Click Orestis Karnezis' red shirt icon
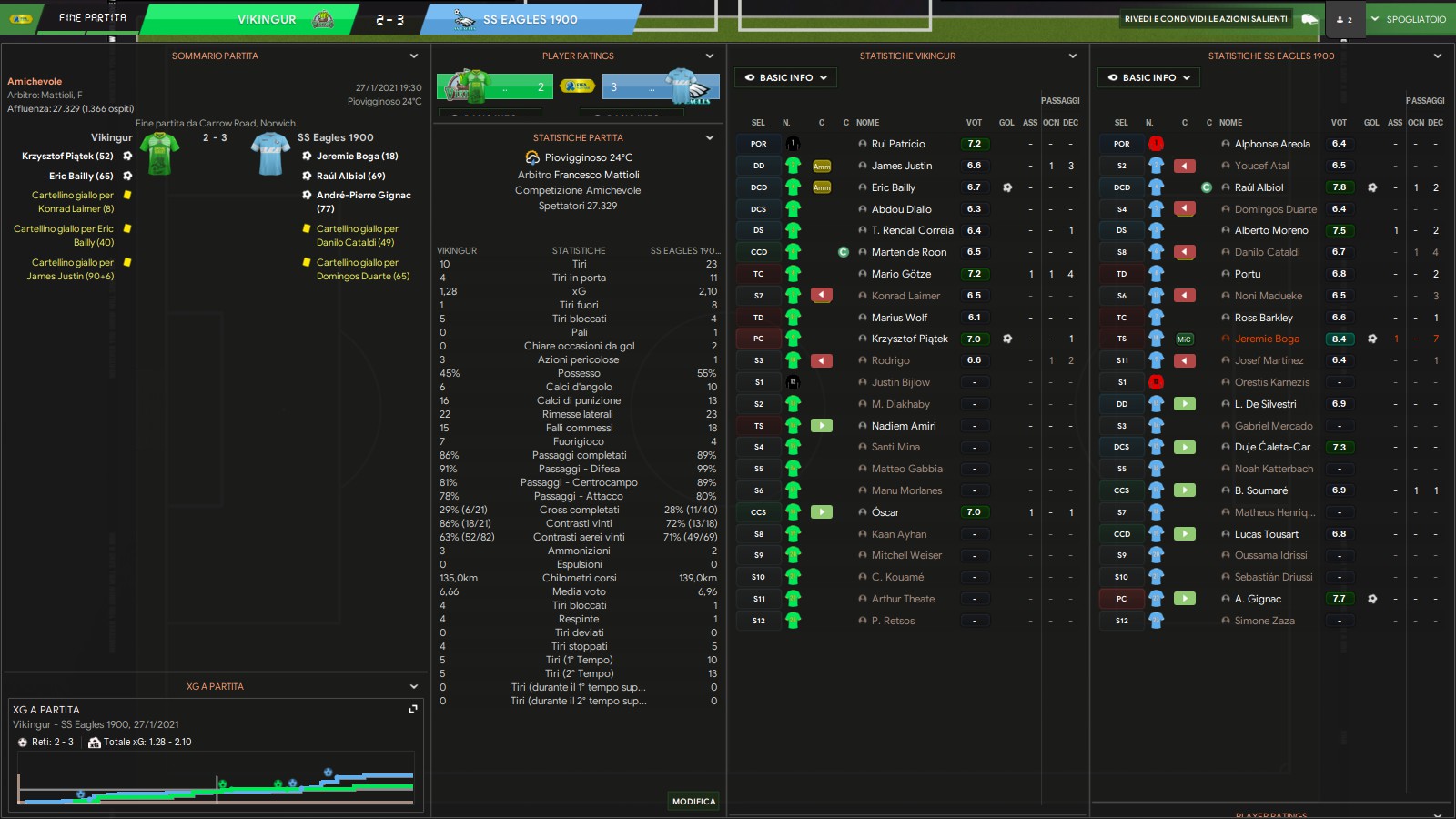 click(1156, 382)
